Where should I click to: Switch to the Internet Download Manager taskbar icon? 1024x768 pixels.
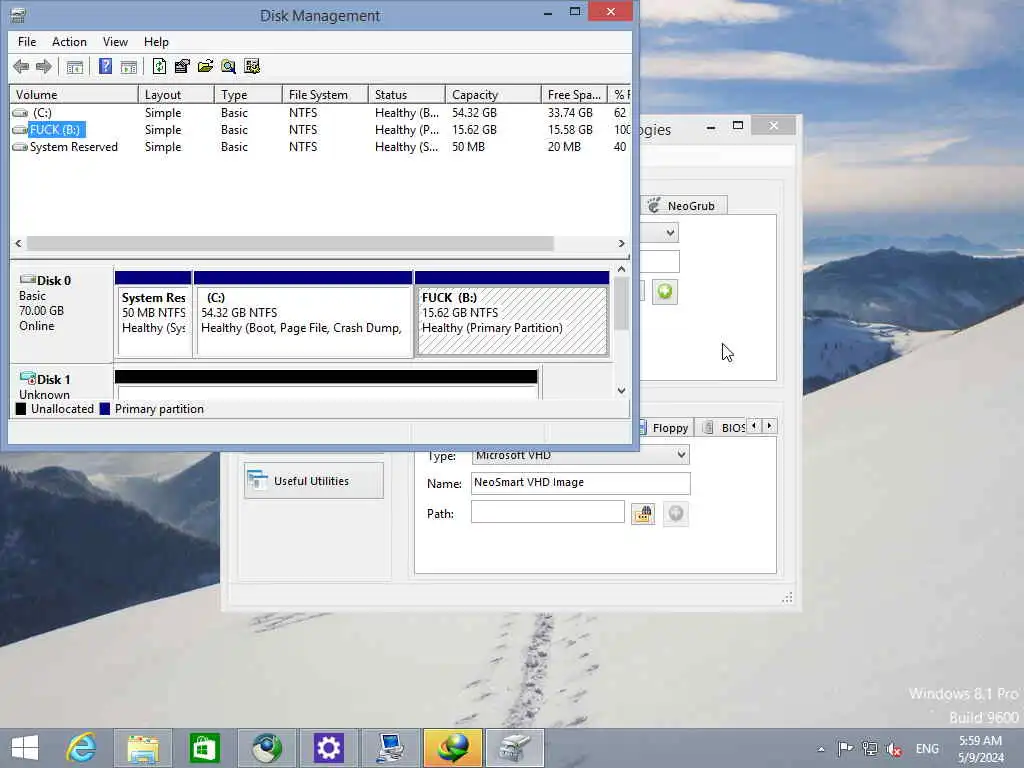coord(453,748)
